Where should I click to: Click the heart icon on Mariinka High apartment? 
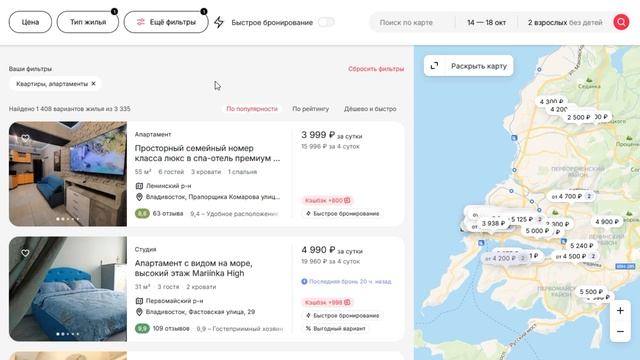(x=25, y=253)
